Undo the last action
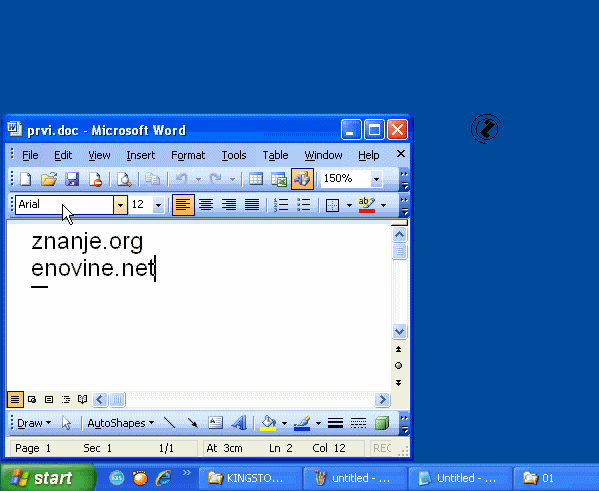 pos(181,179)
